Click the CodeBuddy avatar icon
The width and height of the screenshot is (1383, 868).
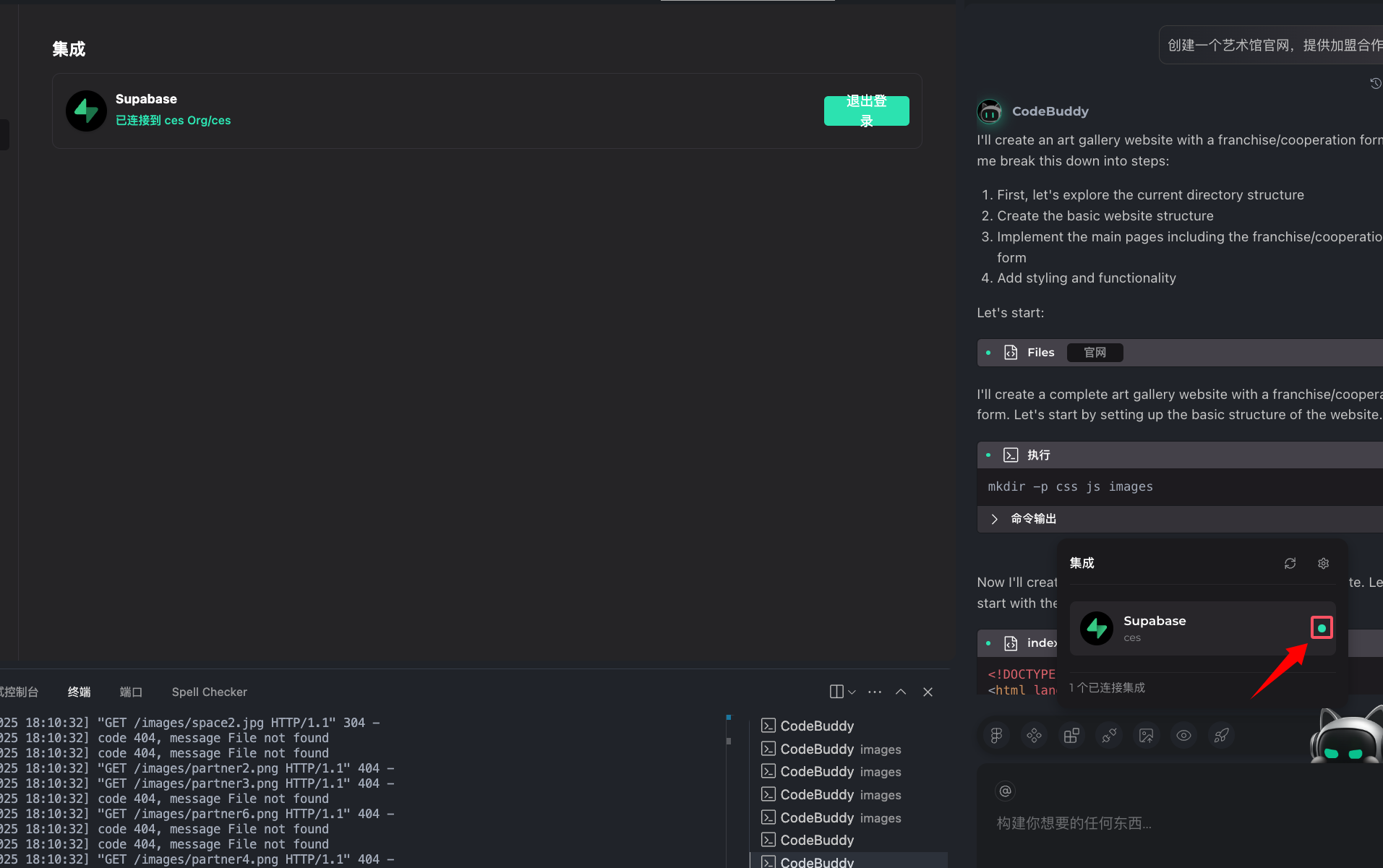pos(990,111)
